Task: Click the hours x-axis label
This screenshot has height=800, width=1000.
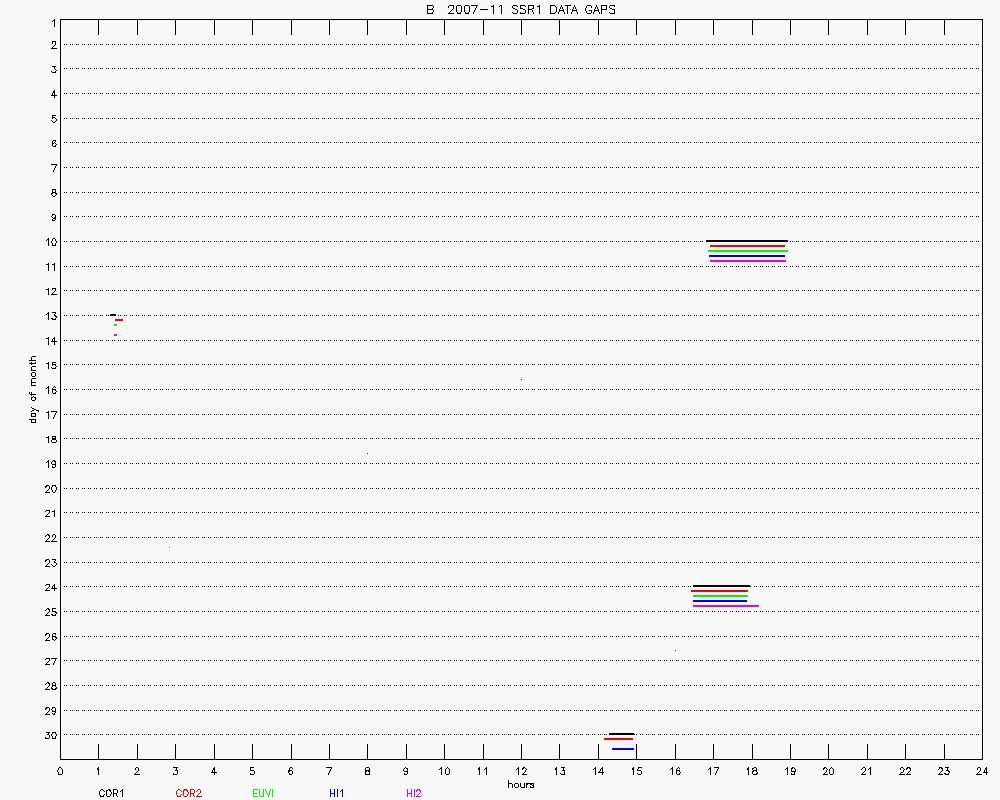Action: (520, 785)
